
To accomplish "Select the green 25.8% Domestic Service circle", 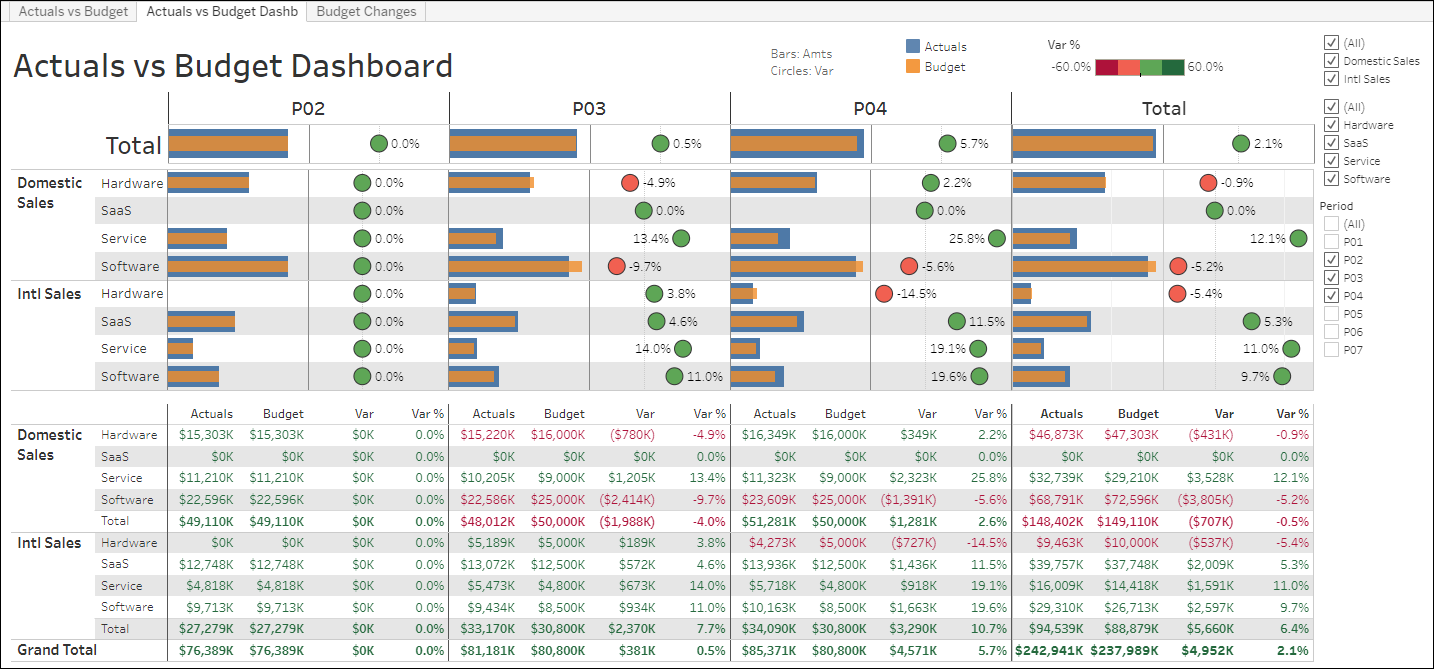I will point(996,239).
